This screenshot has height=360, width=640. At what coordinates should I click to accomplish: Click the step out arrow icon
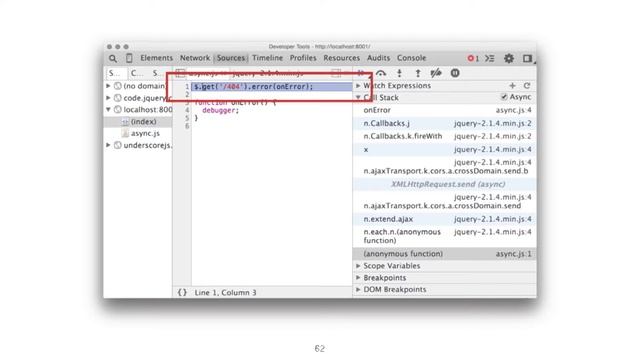click(x=418, y=73)
